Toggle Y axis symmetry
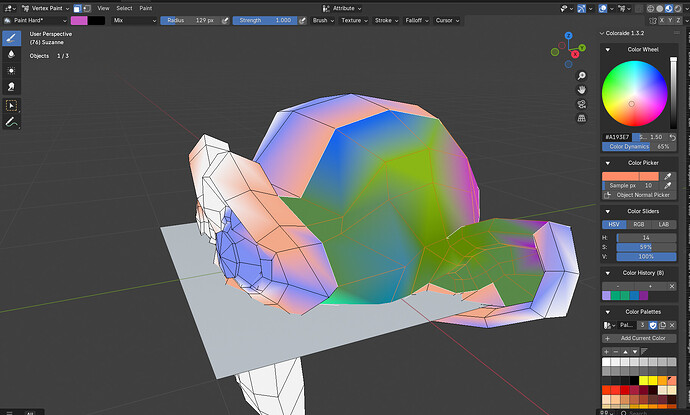The height and width of the screenshot is (415, 690). (x=670, y=20)
